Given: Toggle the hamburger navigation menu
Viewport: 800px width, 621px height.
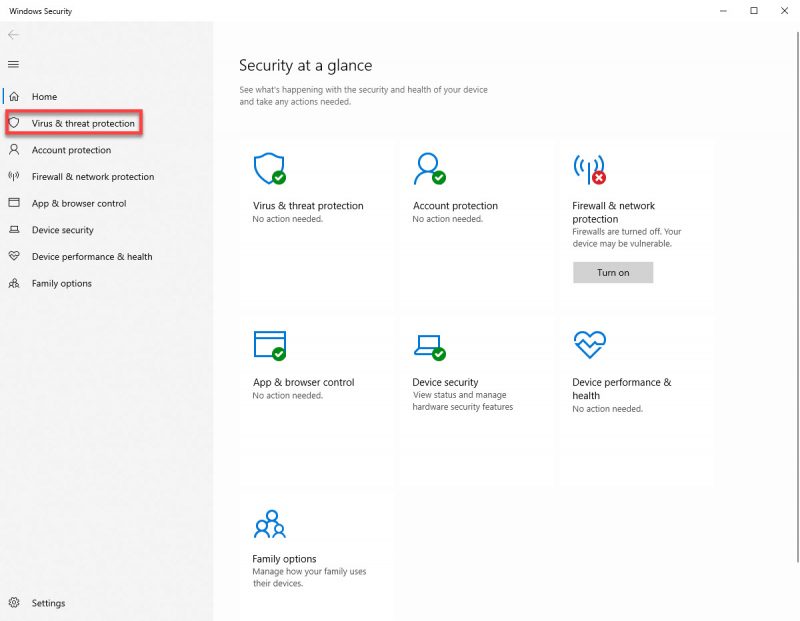Looking at the screenshot, I should [x=13, y=64].
